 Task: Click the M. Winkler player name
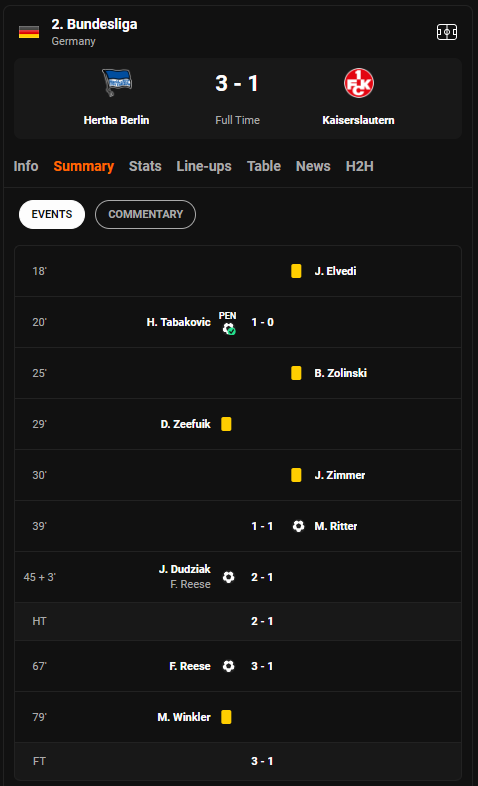[x=184, y=717]
